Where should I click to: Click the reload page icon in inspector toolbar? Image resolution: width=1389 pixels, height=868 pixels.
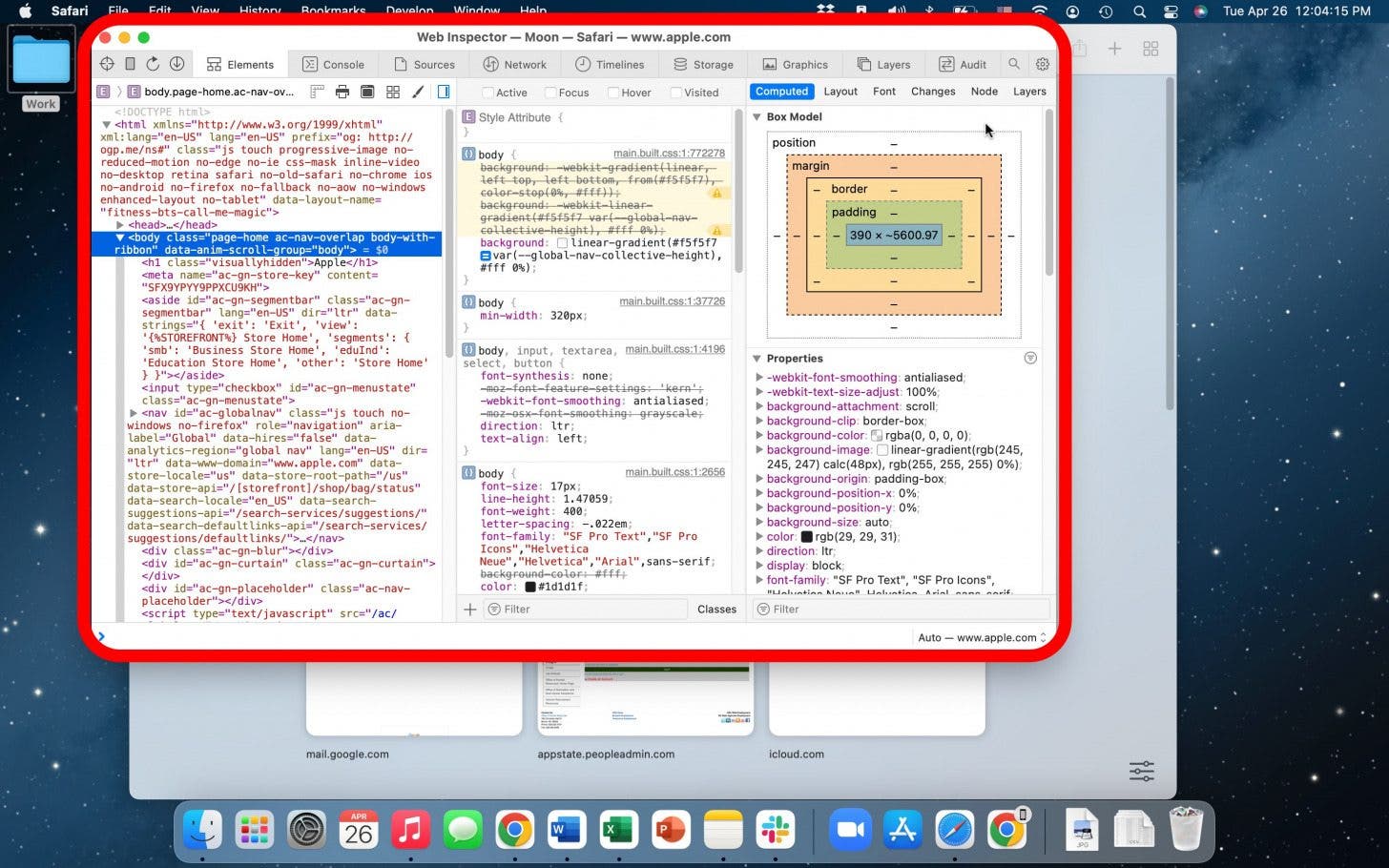[x=153, y=64]
